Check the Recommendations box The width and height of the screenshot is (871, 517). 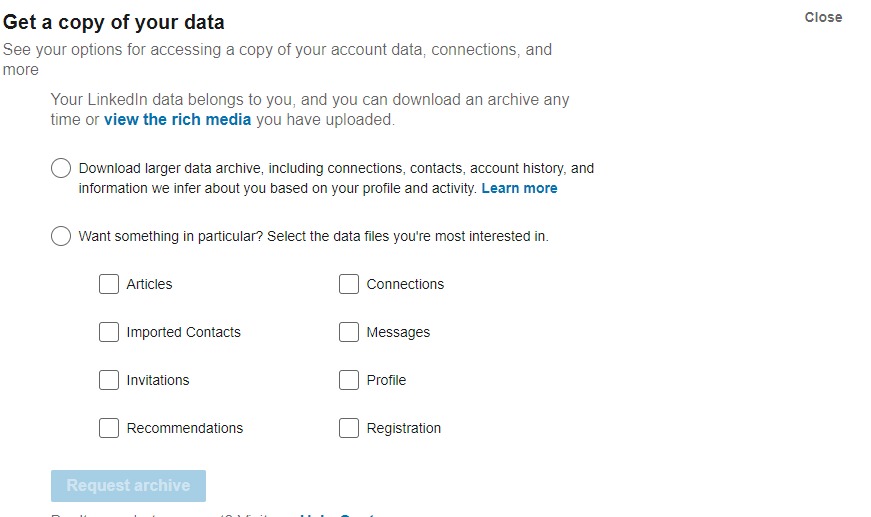pyautogui.click(x=109, y=428)
